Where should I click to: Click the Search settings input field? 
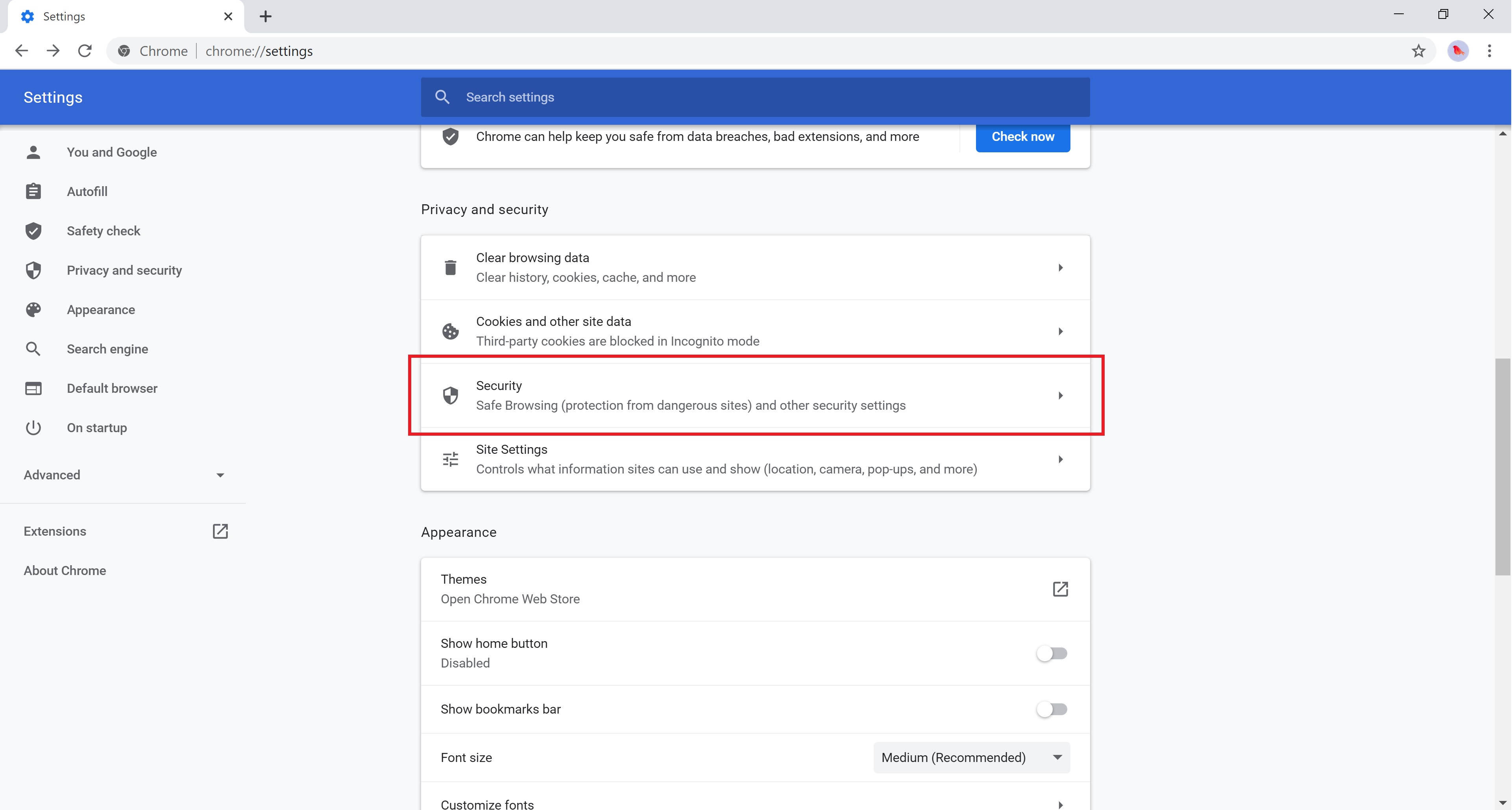click(756, 97)
